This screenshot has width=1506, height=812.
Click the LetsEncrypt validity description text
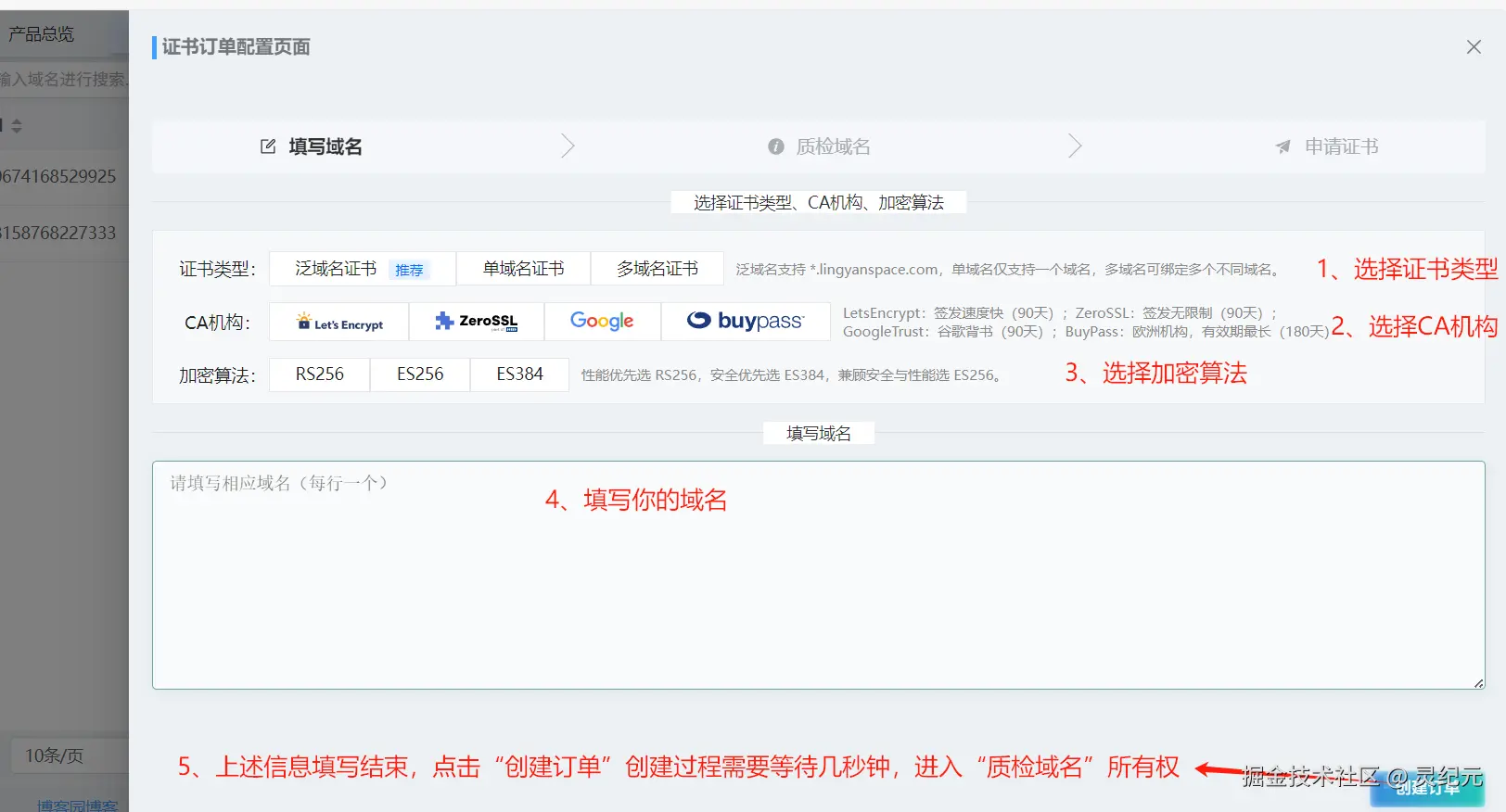[1085, 323]
